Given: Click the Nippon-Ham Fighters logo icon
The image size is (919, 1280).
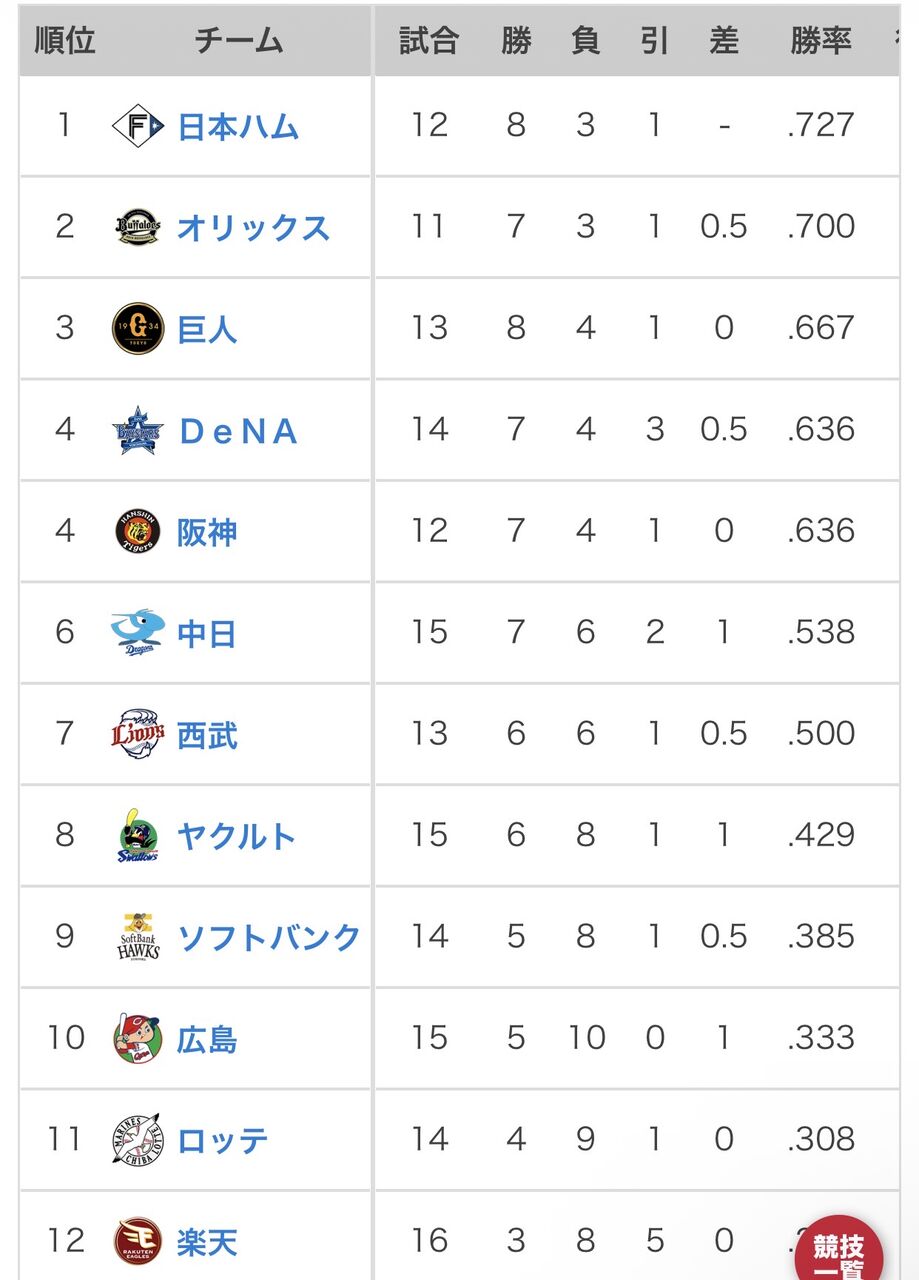Looking at the screenshot, I should [137, 126].
